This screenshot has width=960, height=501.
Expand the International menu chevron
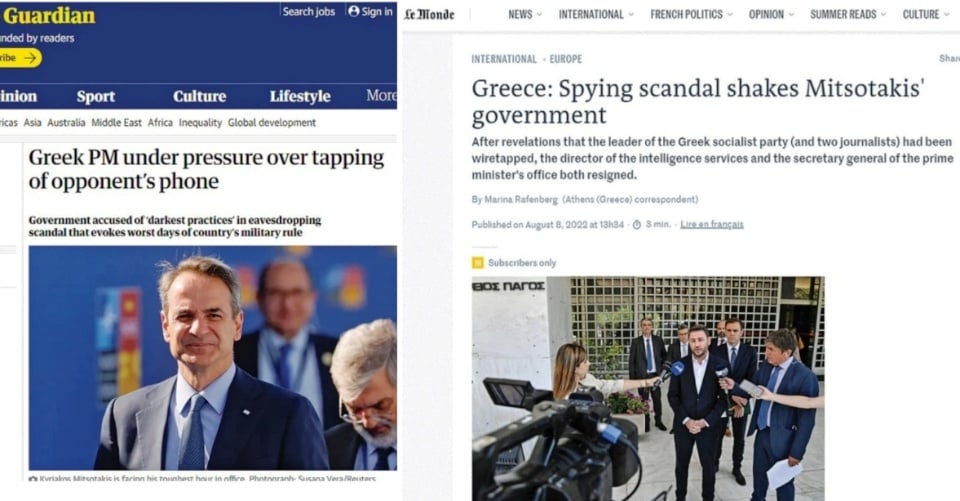631,15
